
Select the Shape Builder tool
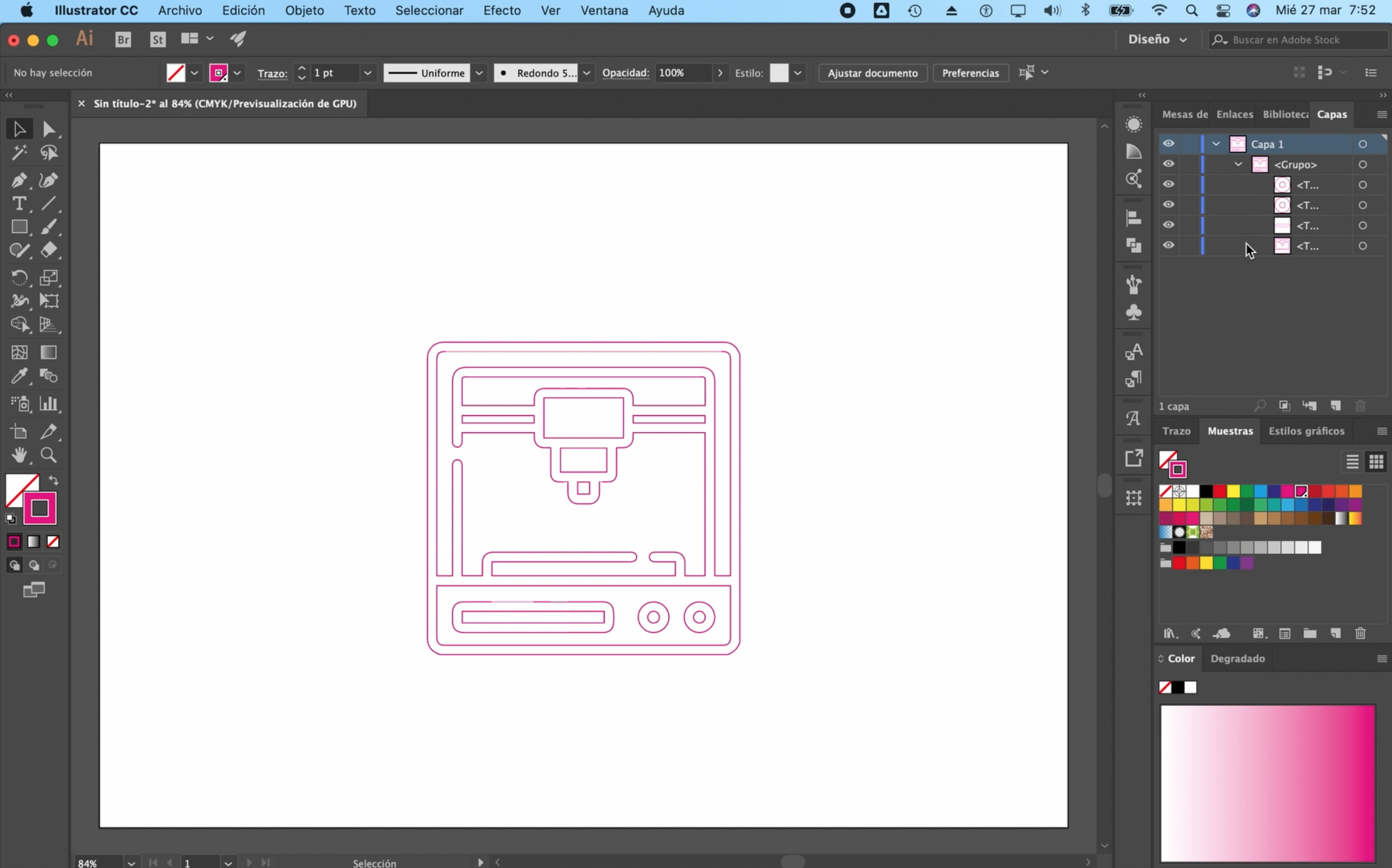coord(19,324)
